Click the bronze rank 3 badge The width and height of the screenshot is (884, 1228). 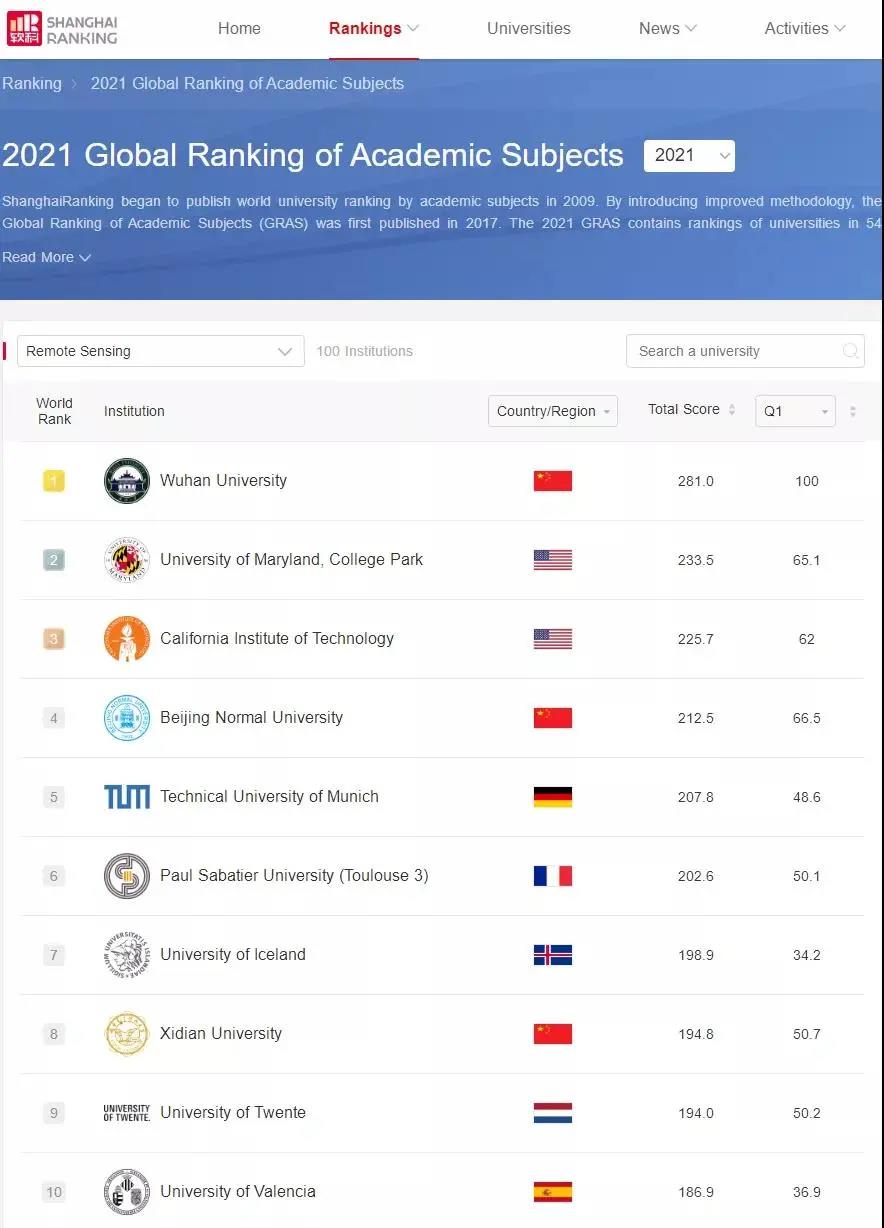point(54,639)
